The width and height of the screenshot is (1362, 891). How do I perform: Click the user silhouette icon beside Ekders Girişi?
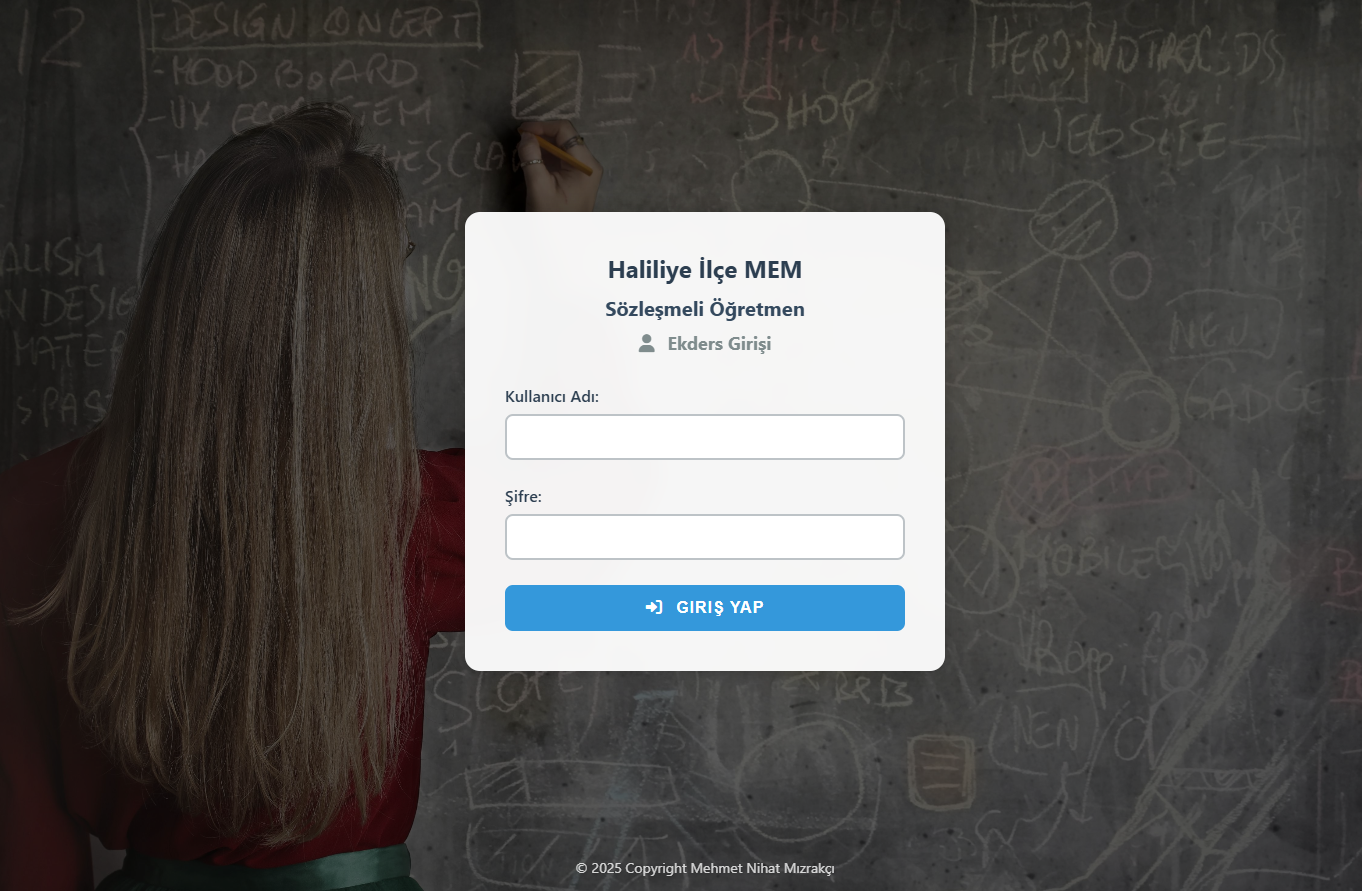646,343
